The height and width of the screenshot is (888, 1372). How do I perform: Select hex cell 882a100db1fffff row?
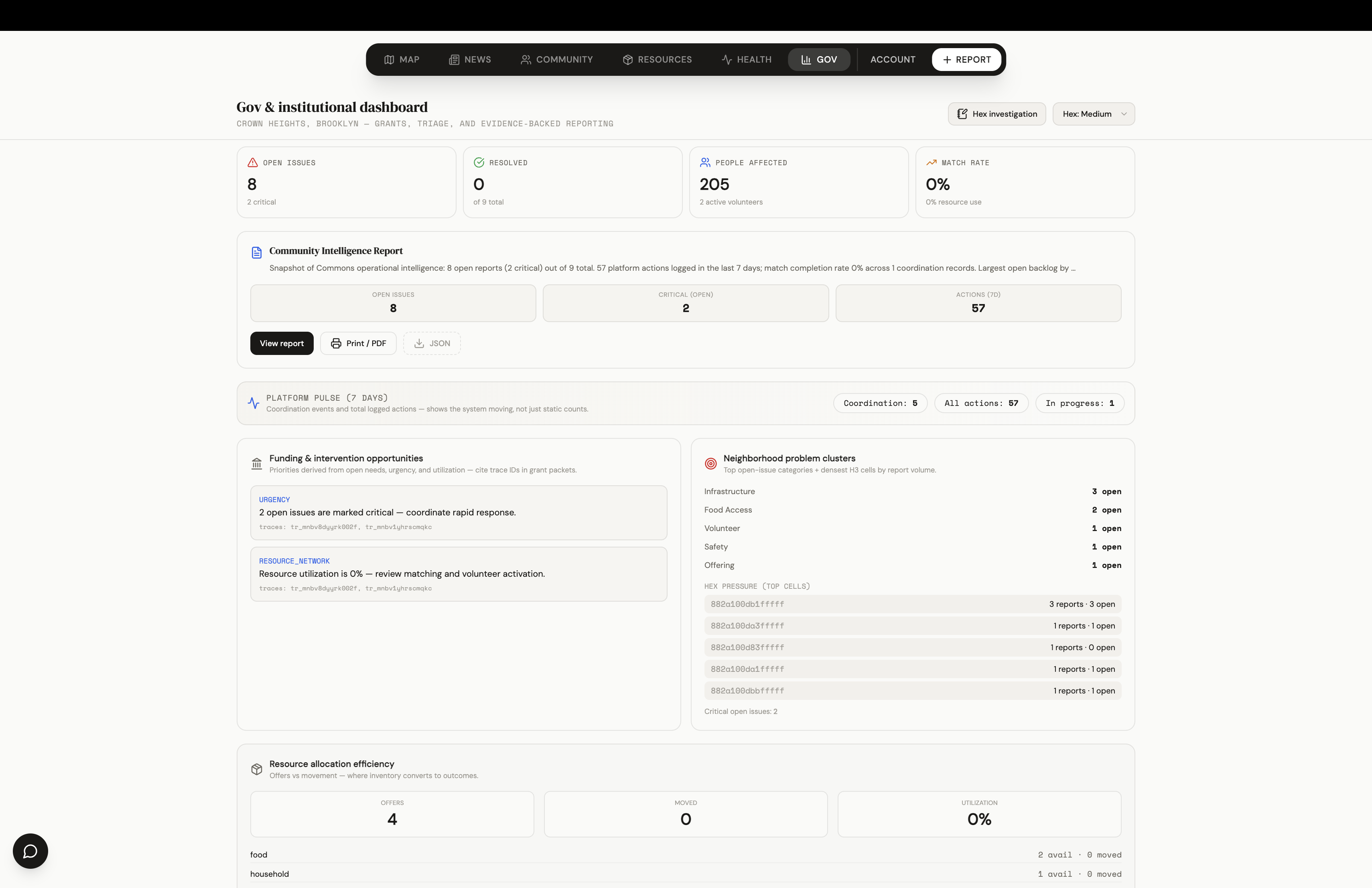[x=912, y=604]
